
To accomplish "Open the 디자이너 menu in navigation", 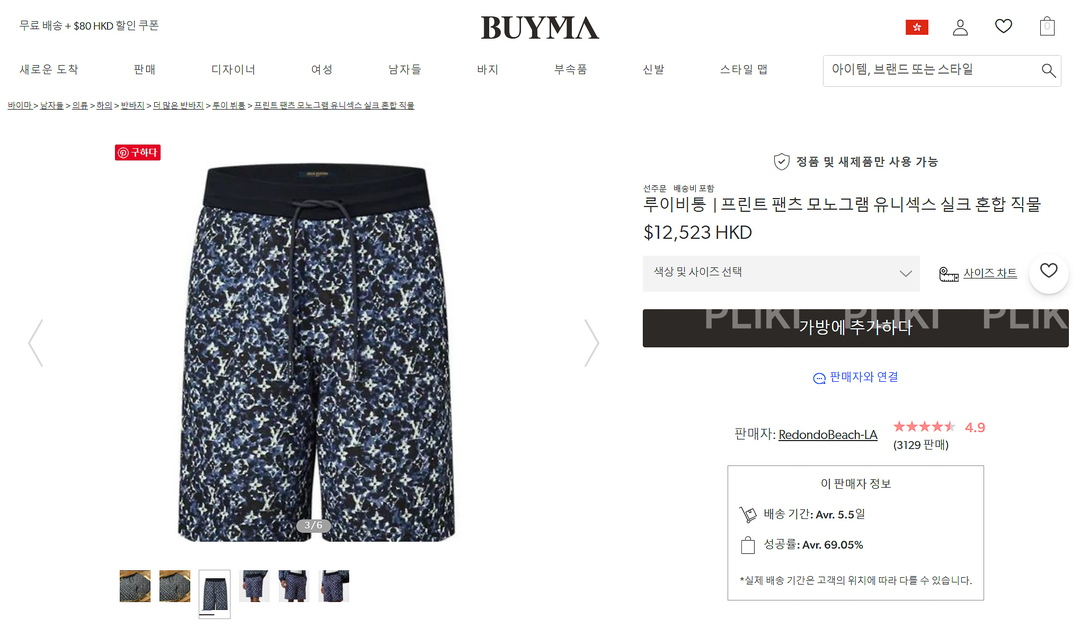I will pos(233,70).
